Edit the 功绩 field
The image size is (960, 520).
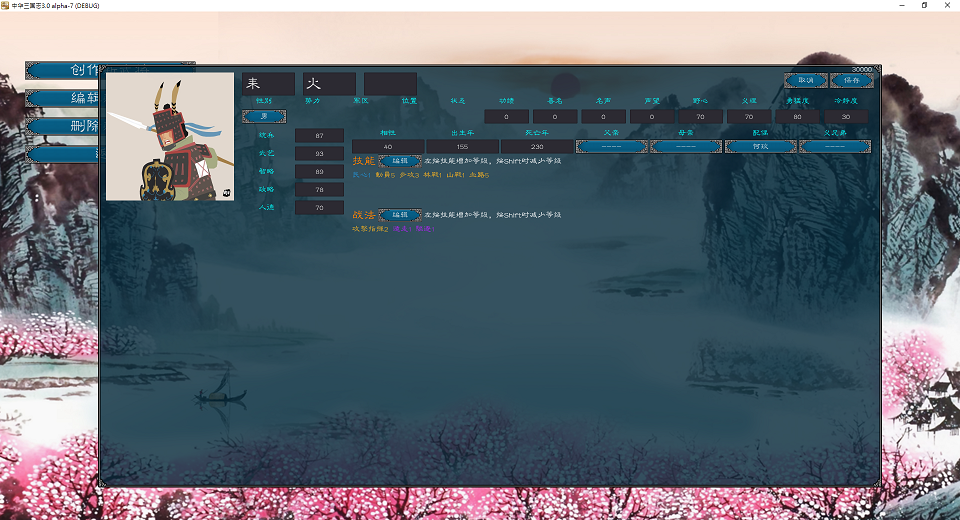tap(506, 116)
